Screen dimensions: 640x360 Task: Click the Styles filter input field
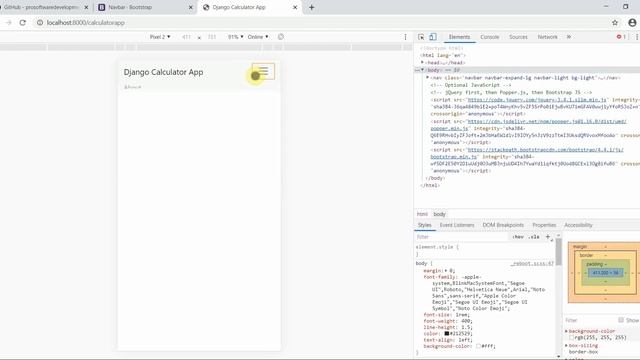tap(461, 237)
